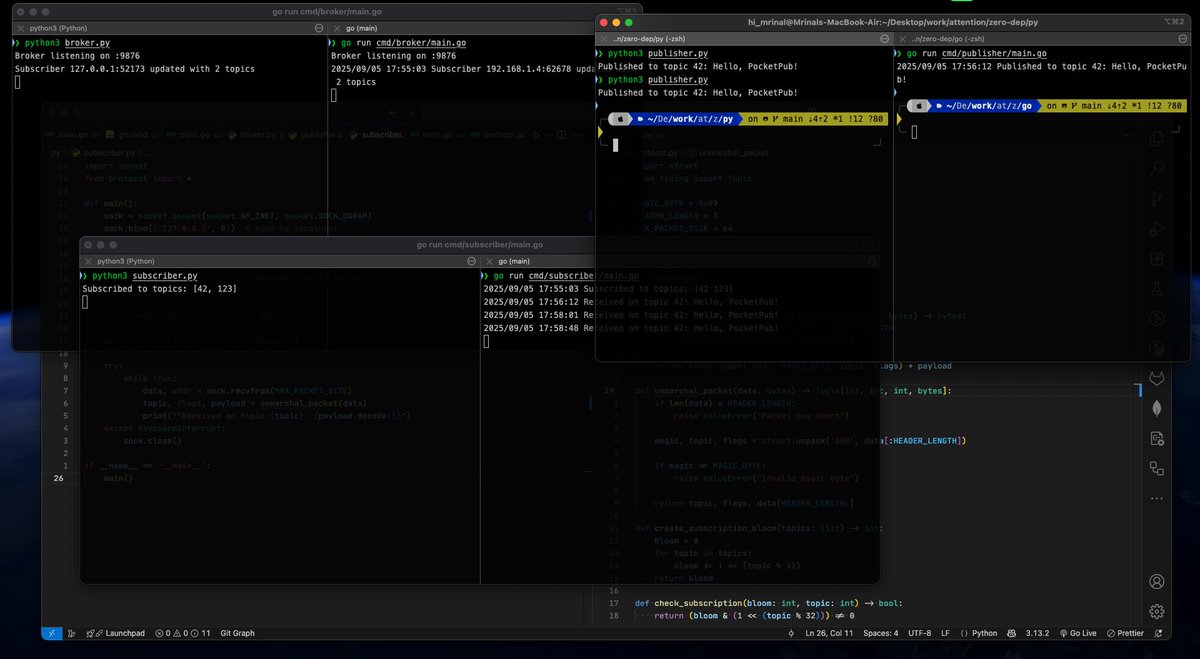Select ..n/zero-dep/go tab in publisher window
Screen dimensions: 1200x659
click(1042, 38)
